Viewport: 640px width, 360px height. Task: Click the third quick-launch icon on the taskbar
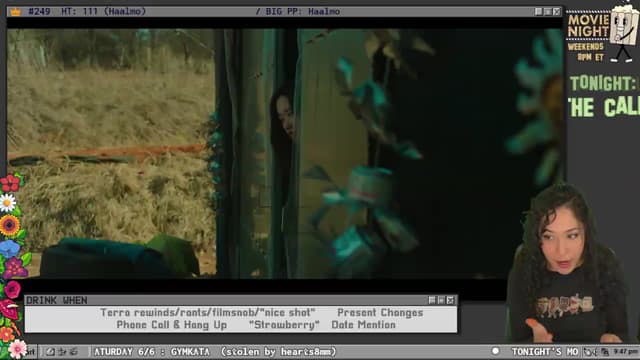coord(74,351)
